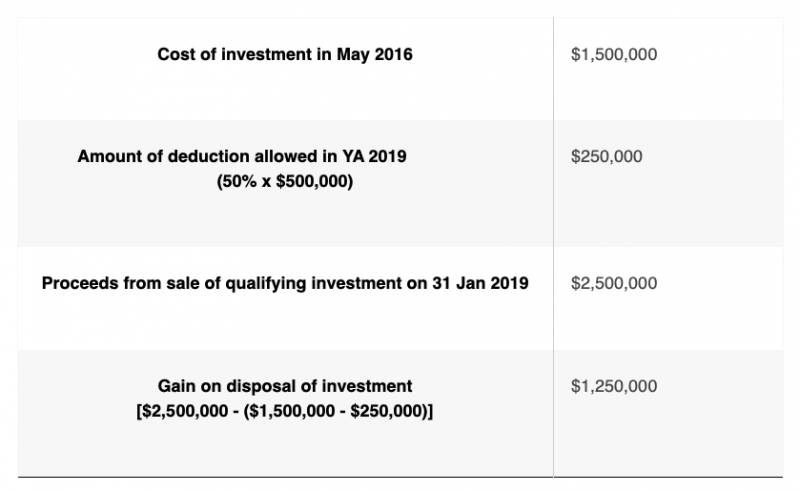This screenshot has height=491, width=800.
Task: Click the "Cost of investment in May 2016" label
Action: coord(285,55)
